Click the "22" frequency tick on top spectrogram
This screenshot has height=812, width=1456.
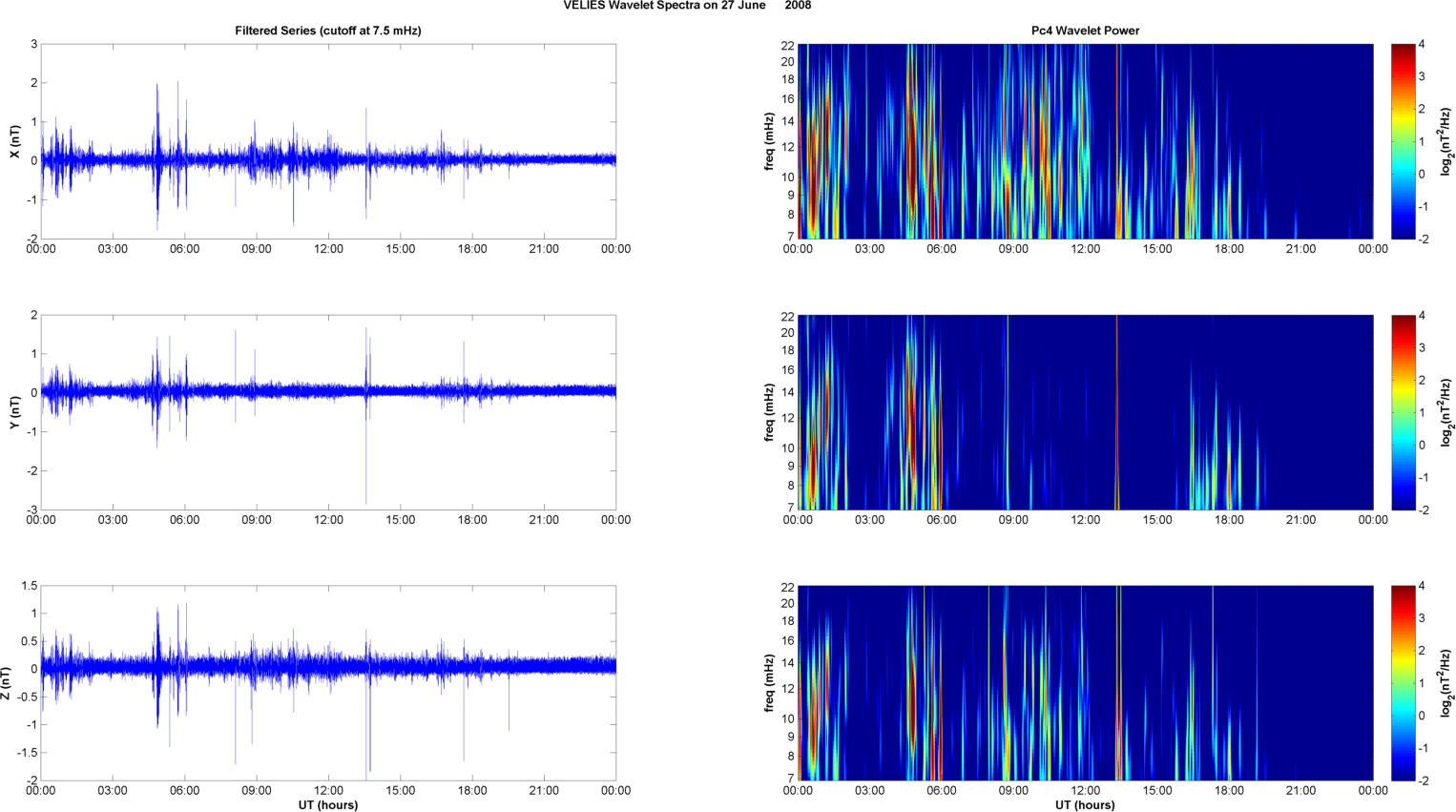pos(788,46)
